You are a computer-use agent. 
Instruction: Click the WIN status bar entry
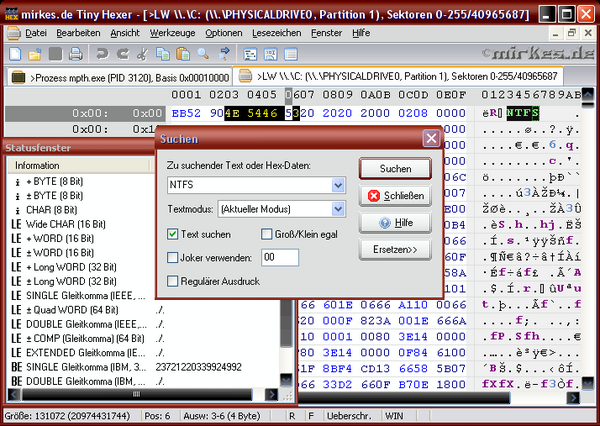pos(394,416)
